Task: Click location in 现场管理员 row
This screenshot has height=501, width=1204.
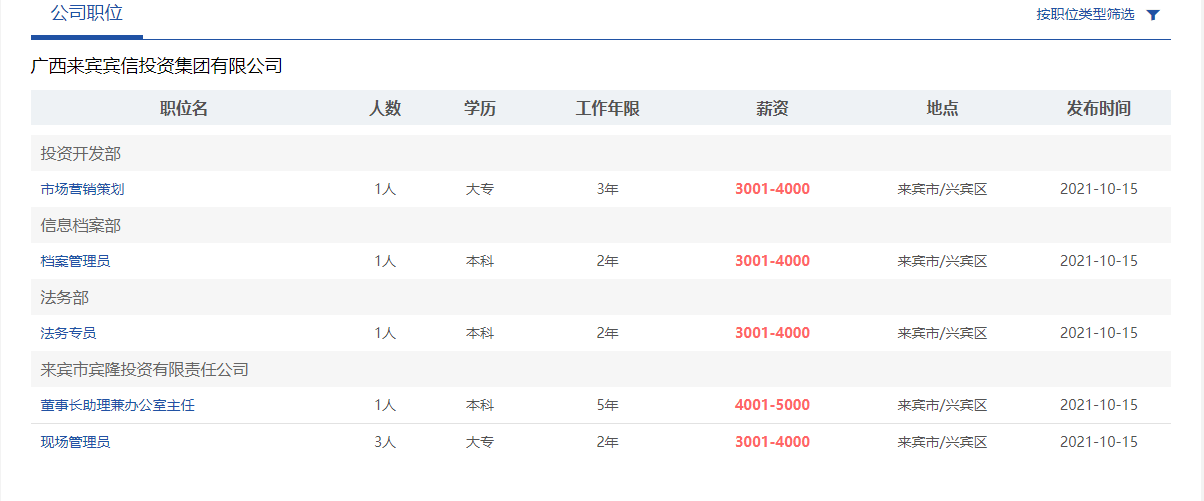Action: 942,442
